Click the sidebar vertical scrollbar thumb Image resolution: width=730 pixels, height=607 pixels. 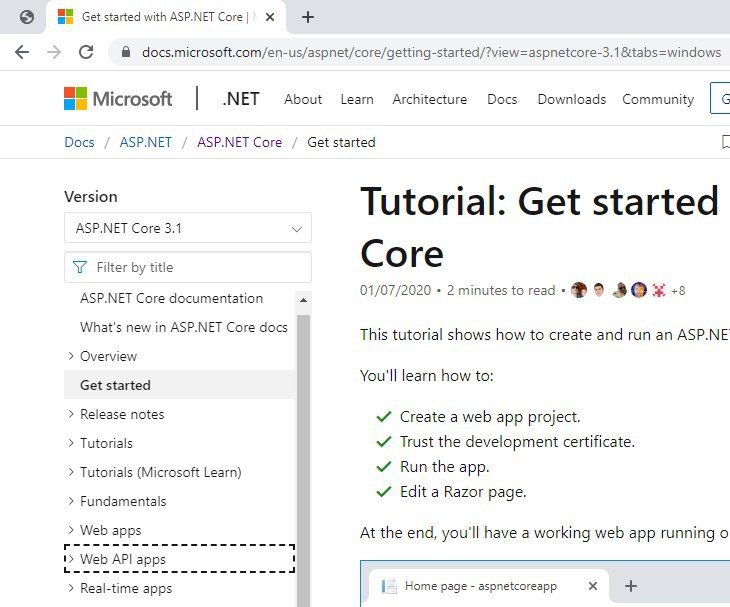pyautogui.click(x=304, y=461)
